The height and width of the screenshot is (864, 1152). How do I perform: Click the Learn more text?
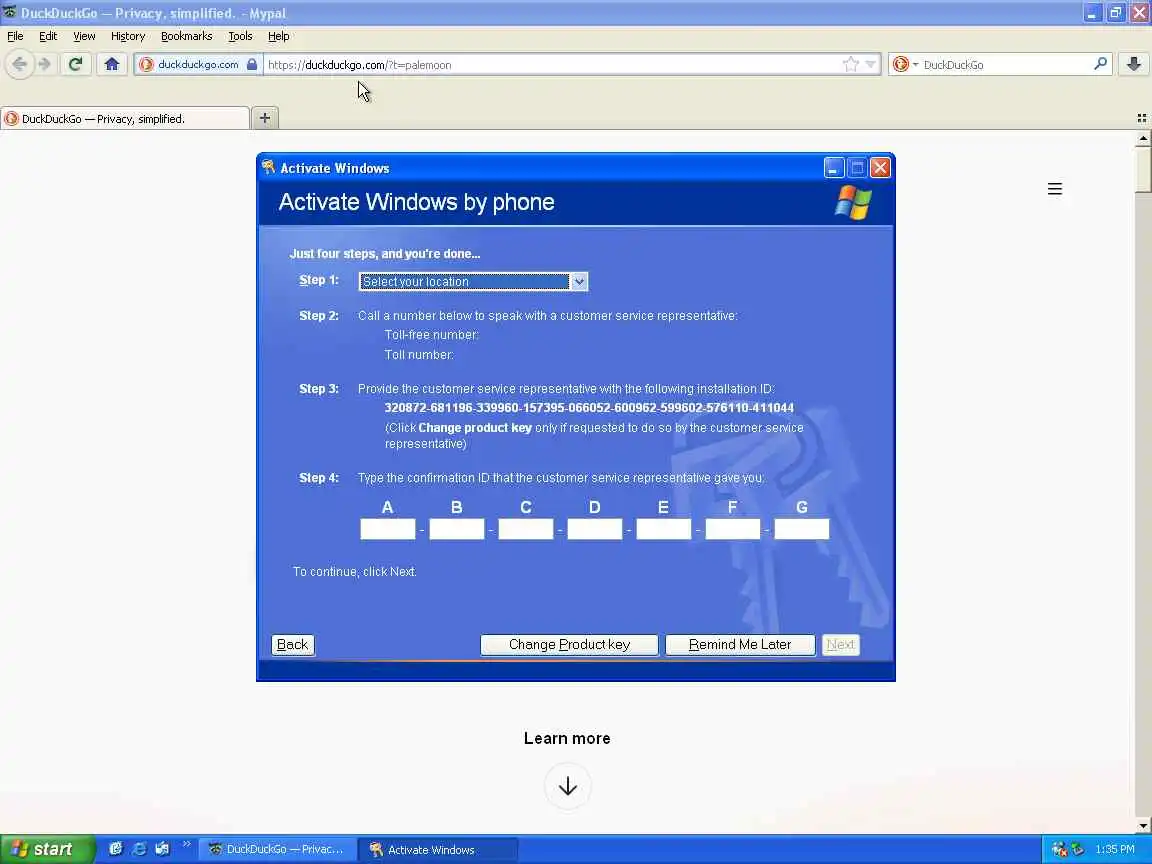pyautogui.click(x=567, y=738)
